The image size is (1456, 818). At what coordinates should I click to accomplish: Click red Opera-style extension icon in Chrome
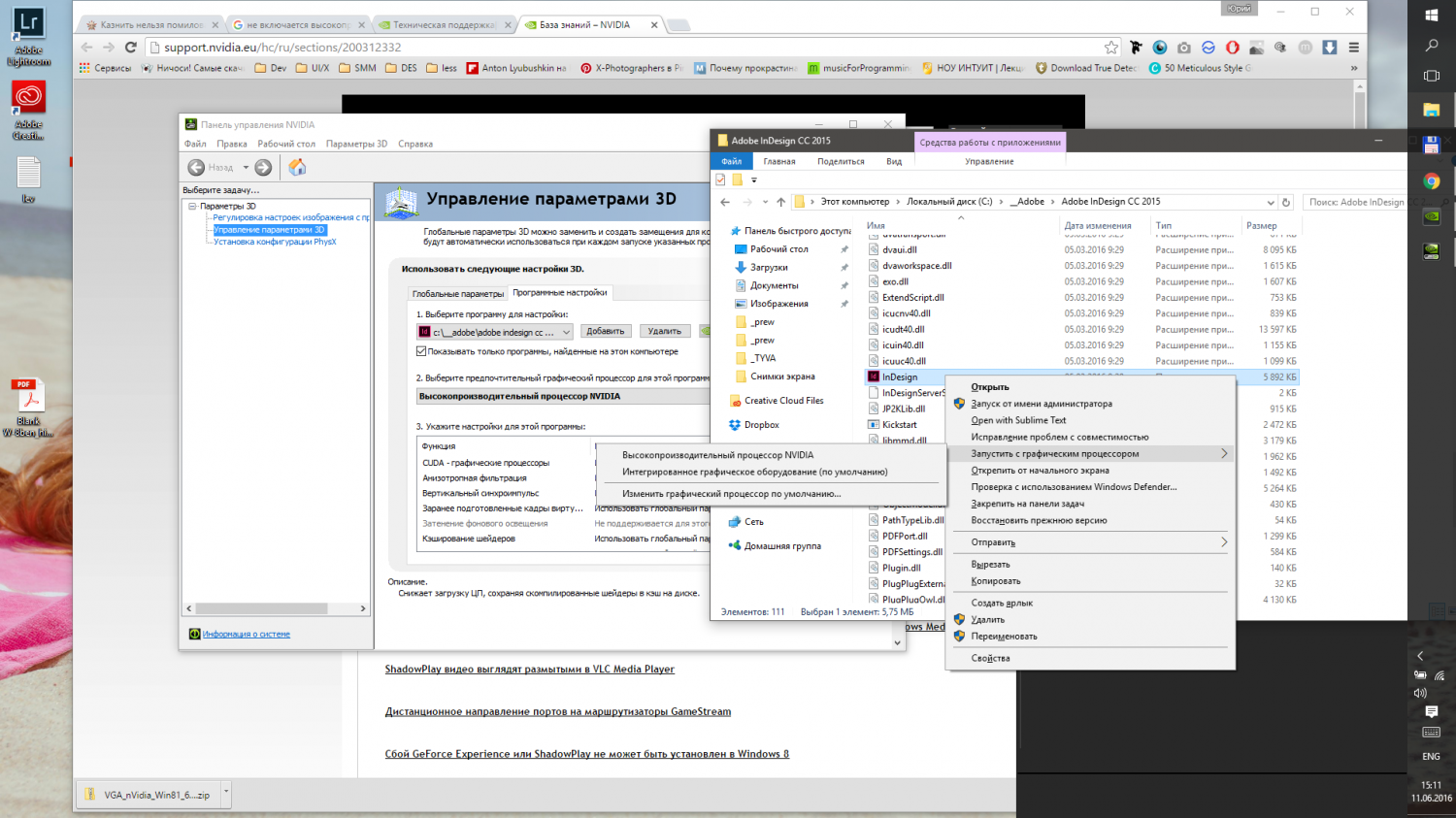coord(1232,47)
